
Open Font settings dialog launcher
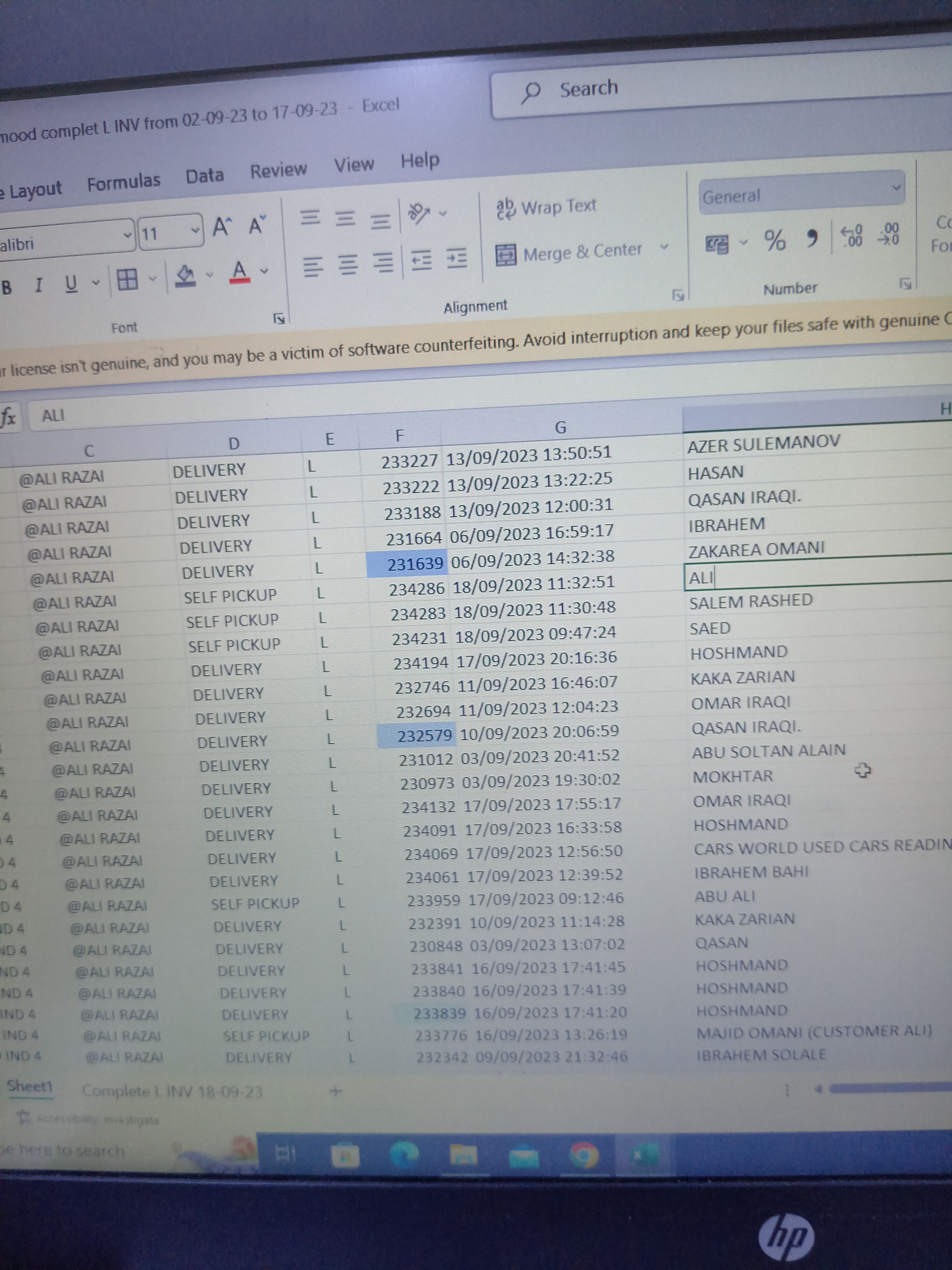(280, 318)
